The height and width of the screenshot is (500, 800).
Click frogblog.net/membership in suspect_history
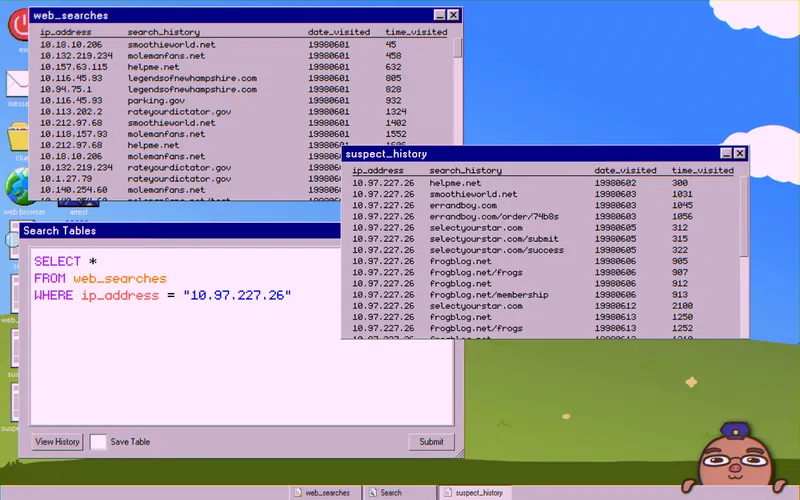coord(489,295)
